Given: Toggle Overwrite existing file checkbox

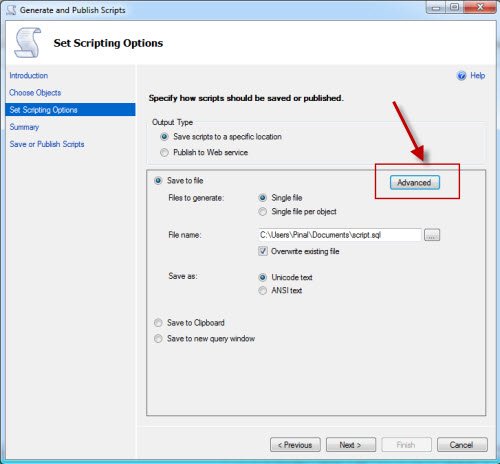Looking at the screenshot, I should [263, 251].
